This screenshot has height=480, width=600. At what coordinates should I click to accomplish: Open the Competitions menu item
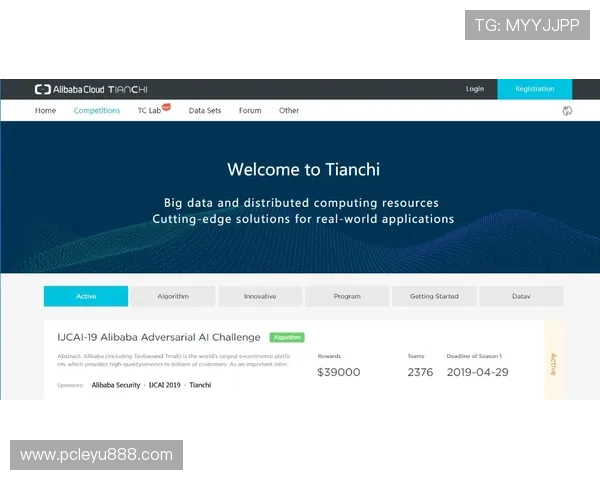pyautogui.click(x=97, y=111)
